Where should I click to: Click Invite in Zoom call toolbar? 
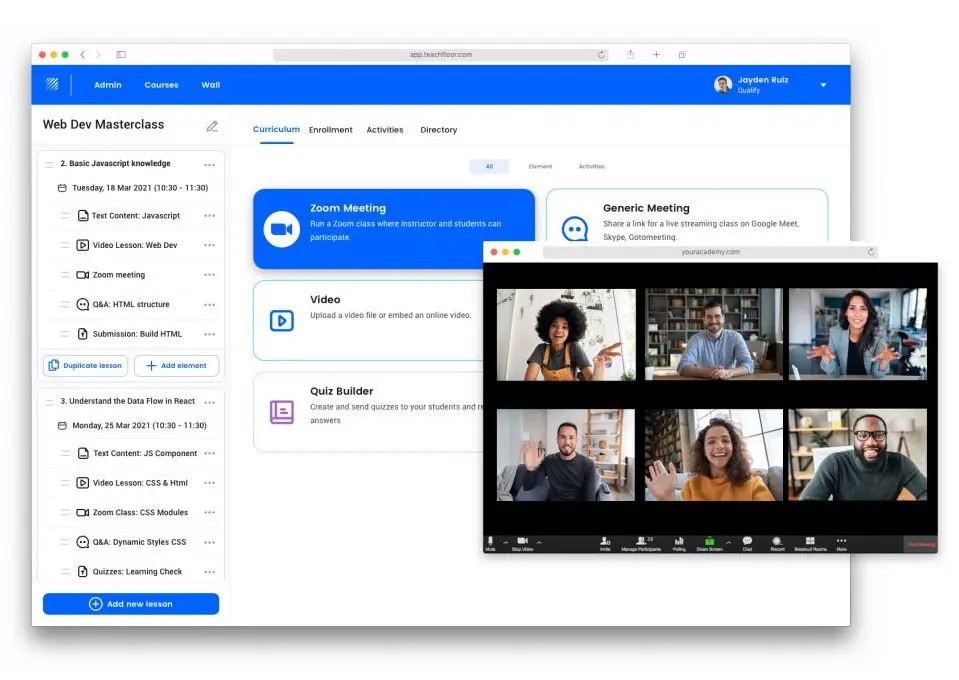point(605,543)
